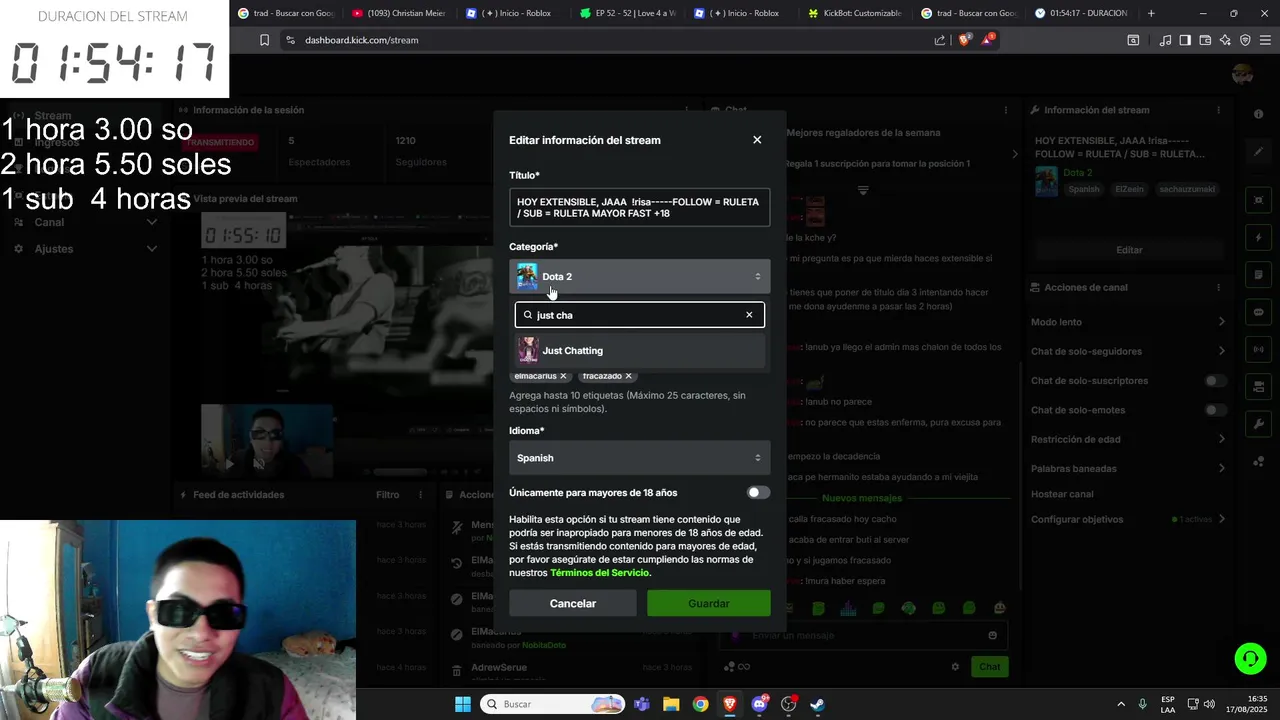Remove the 'fracazado' tag
The image size is (1280, 720).
coord(628,376)
